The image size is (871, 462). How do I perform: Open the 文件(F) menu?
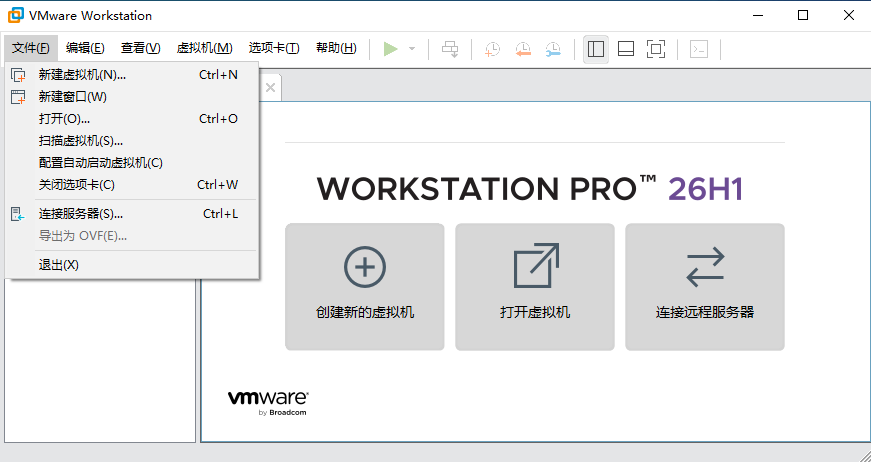tap(31, 48)
